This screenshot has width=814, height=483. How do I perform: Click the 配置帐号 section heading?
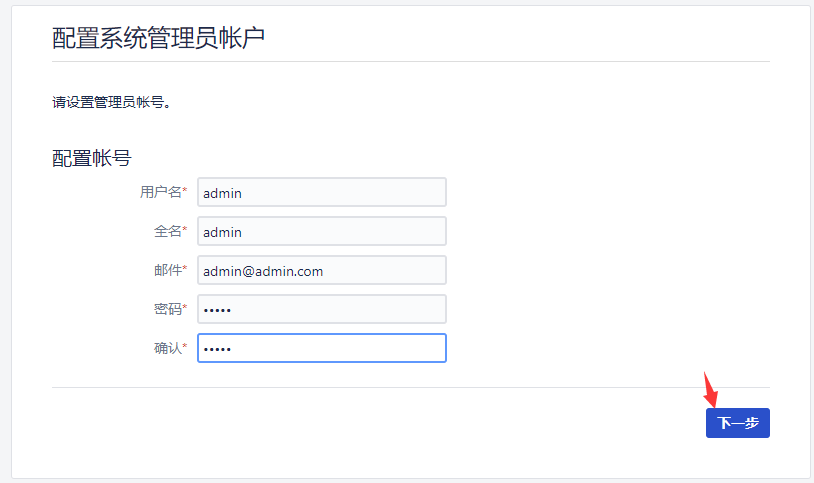pyautogui.click(x=91, y=158)
